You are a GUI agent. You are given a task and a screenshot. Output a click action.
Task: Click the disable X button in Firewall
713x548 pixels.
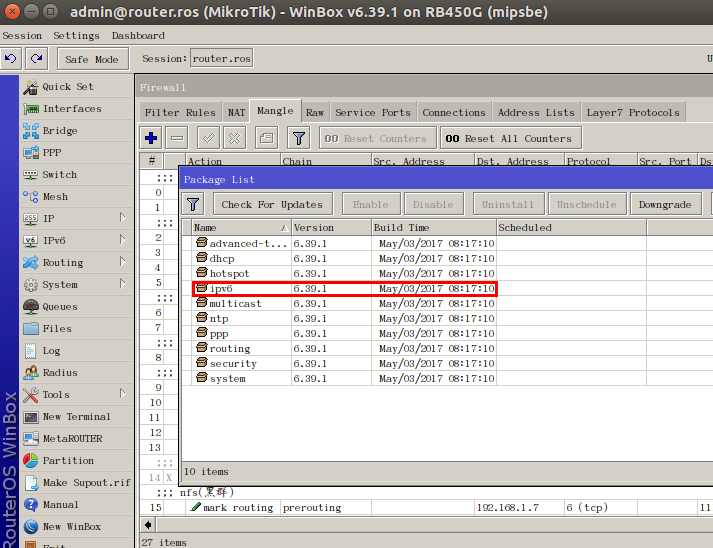235,138
